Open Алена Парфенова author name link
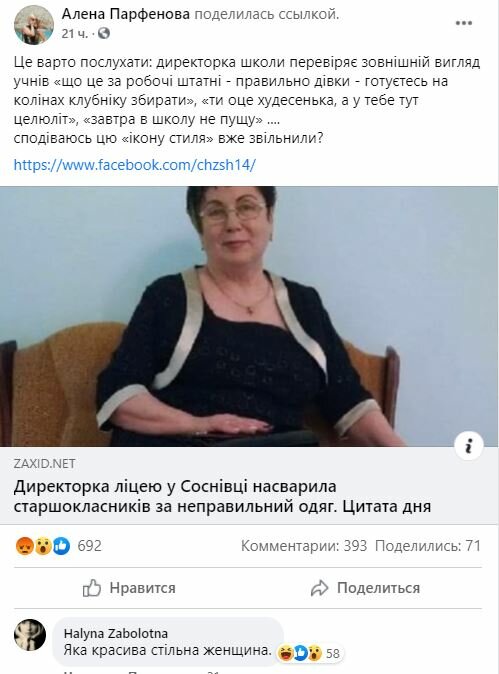Viewport: 499px width, 674px height. [126, 14]
